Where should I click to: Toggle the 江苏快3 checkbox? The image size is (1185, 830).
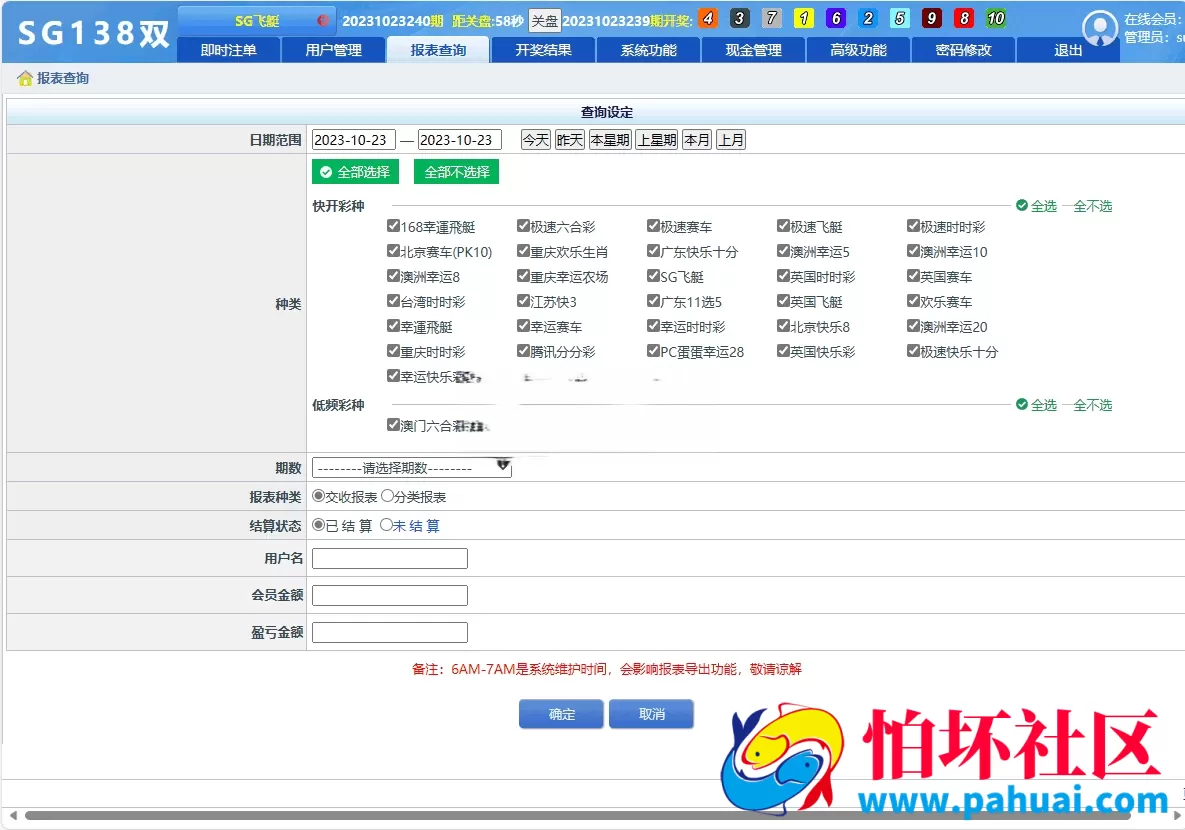click(x=523, y=300)
